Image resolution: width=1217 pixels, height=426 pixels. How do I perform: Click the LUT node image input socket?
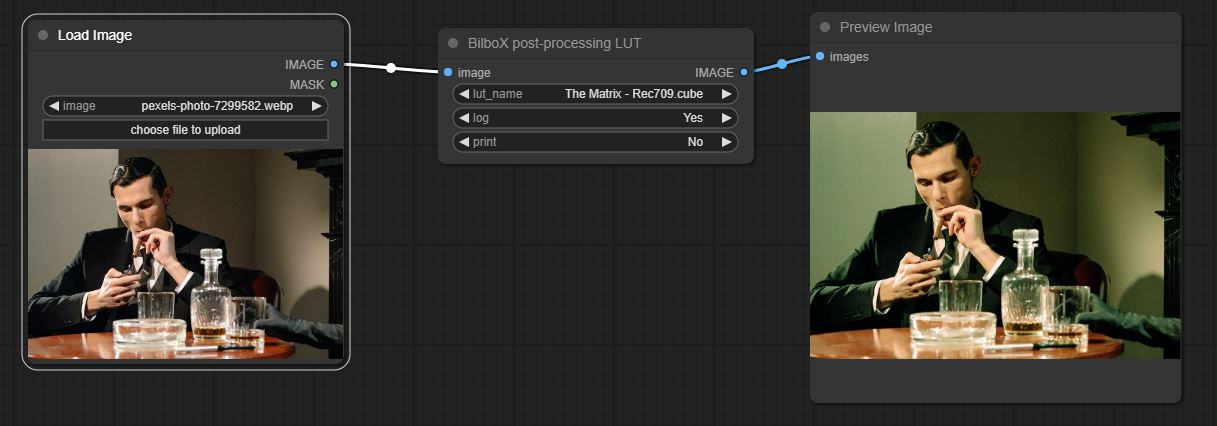click(x=447, y=72)
